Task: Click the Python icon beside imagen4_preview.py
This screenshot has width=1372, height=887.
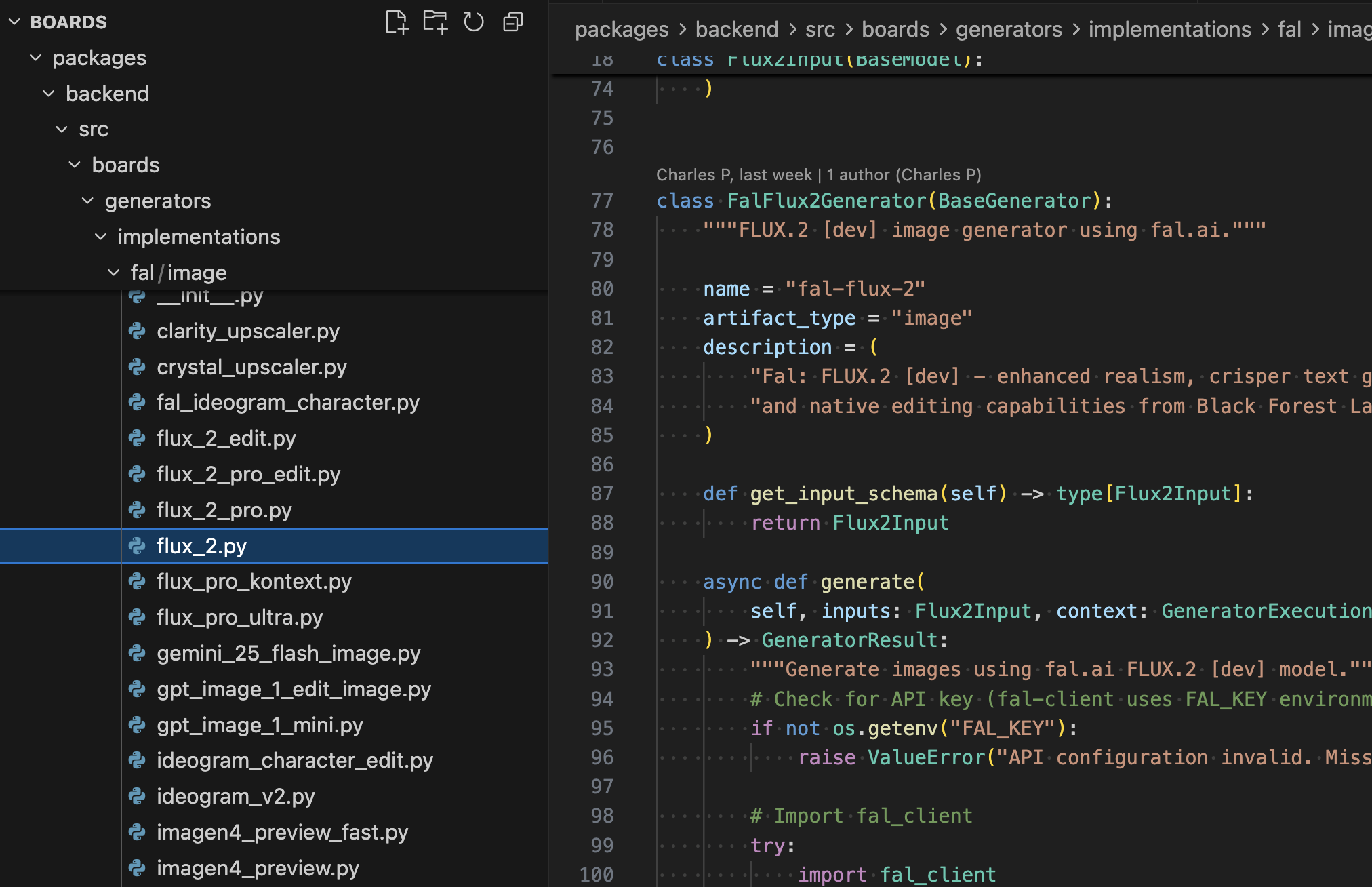Action: [138, 868]
